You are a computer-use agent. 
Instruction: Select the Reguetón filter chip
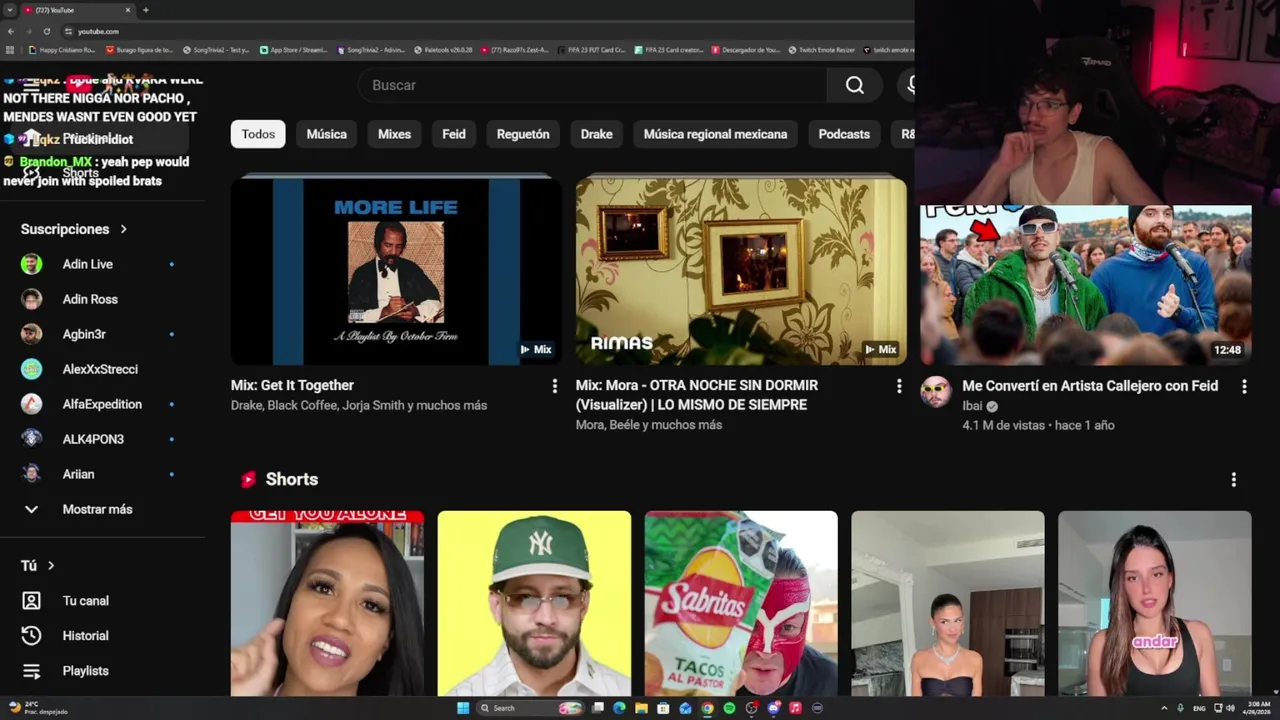click(x=523, y=134)
